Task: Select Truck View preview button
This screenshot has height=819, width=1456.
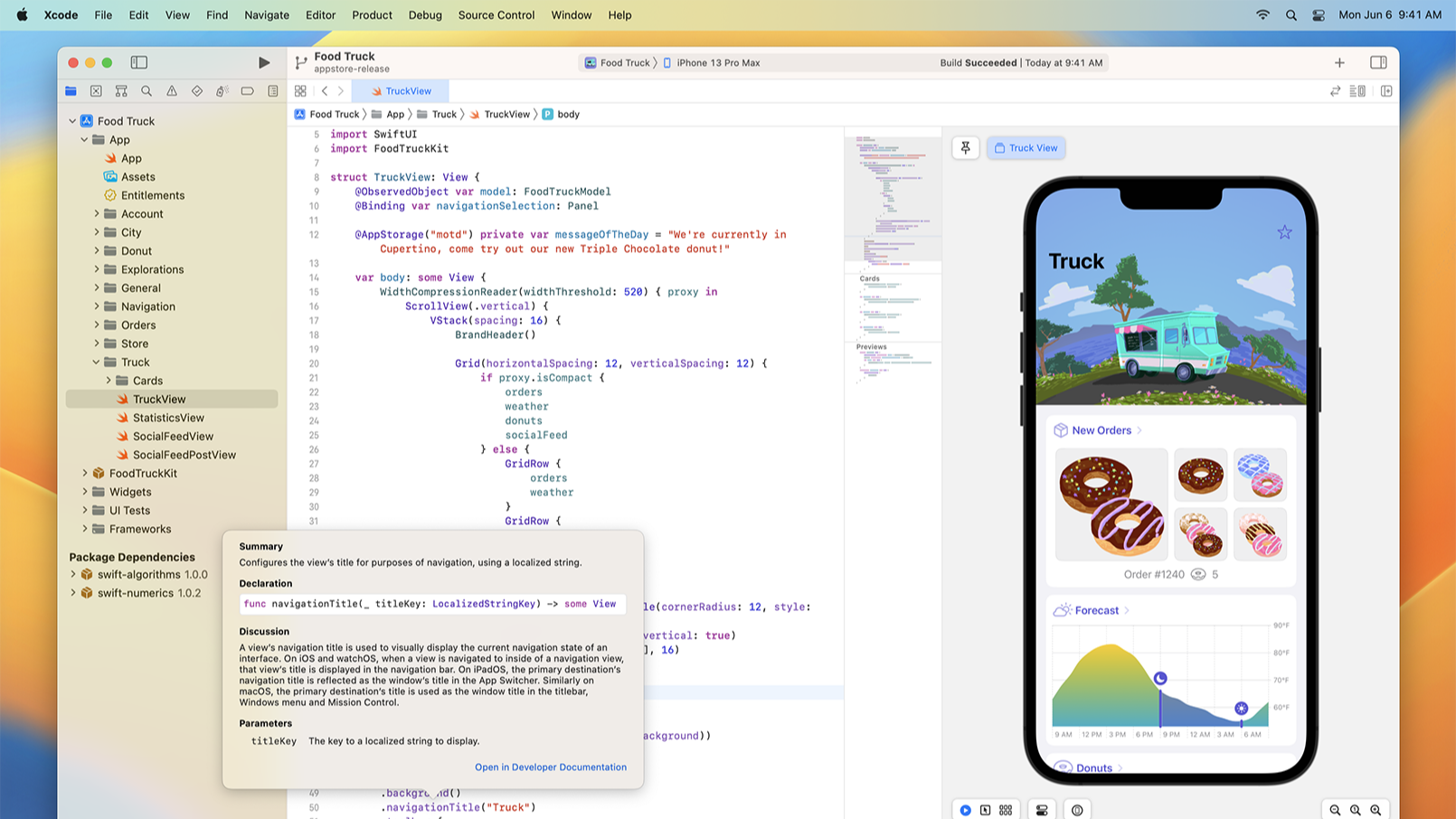Action: coord(1026,148)
